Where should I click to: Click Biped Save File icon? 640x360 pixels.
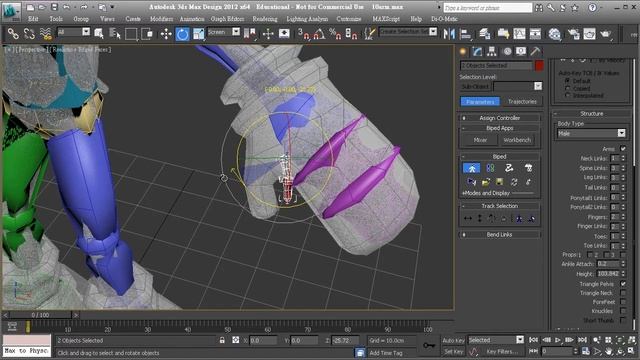point(499,182)
